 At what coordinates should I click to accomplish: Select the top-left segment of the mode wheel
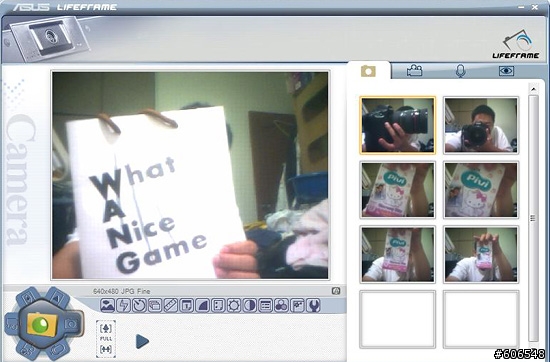28,297
